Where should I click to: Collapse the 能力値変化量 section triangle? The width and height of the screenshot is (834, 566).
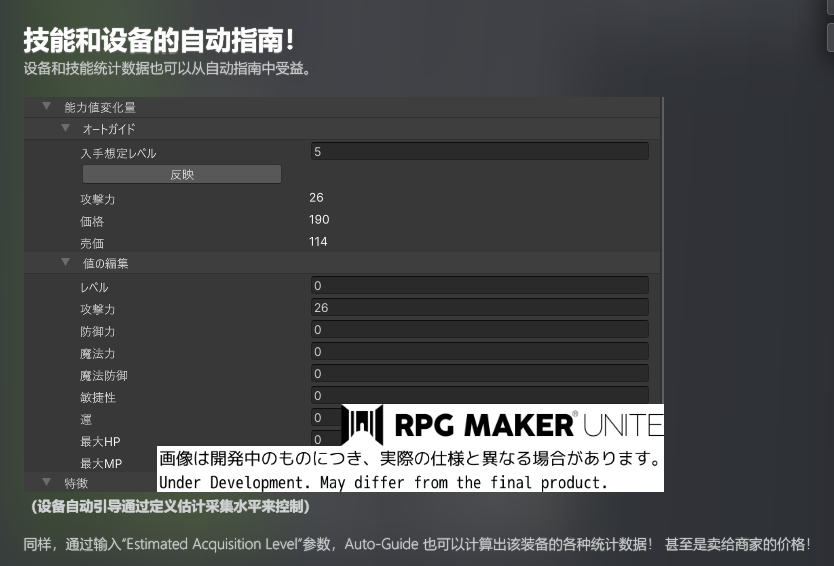47,106
